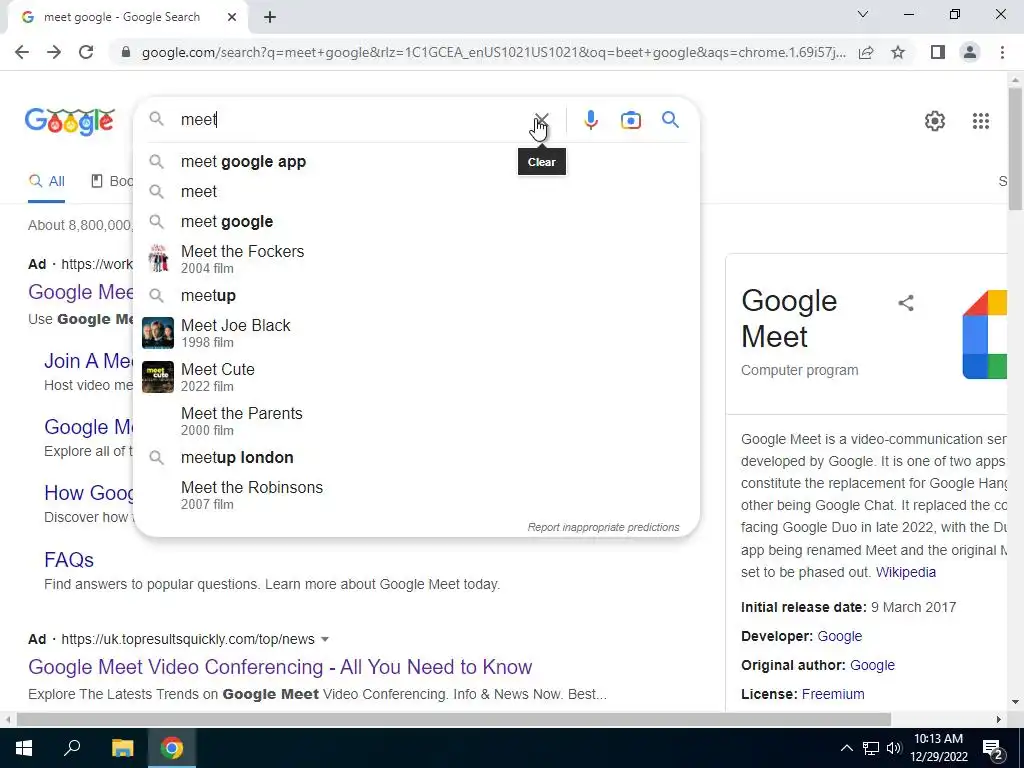Choose 'Meet Joe Black' 1998 film suggestion
Viewport: 1024px width, 768px height.
coord(416,332)
